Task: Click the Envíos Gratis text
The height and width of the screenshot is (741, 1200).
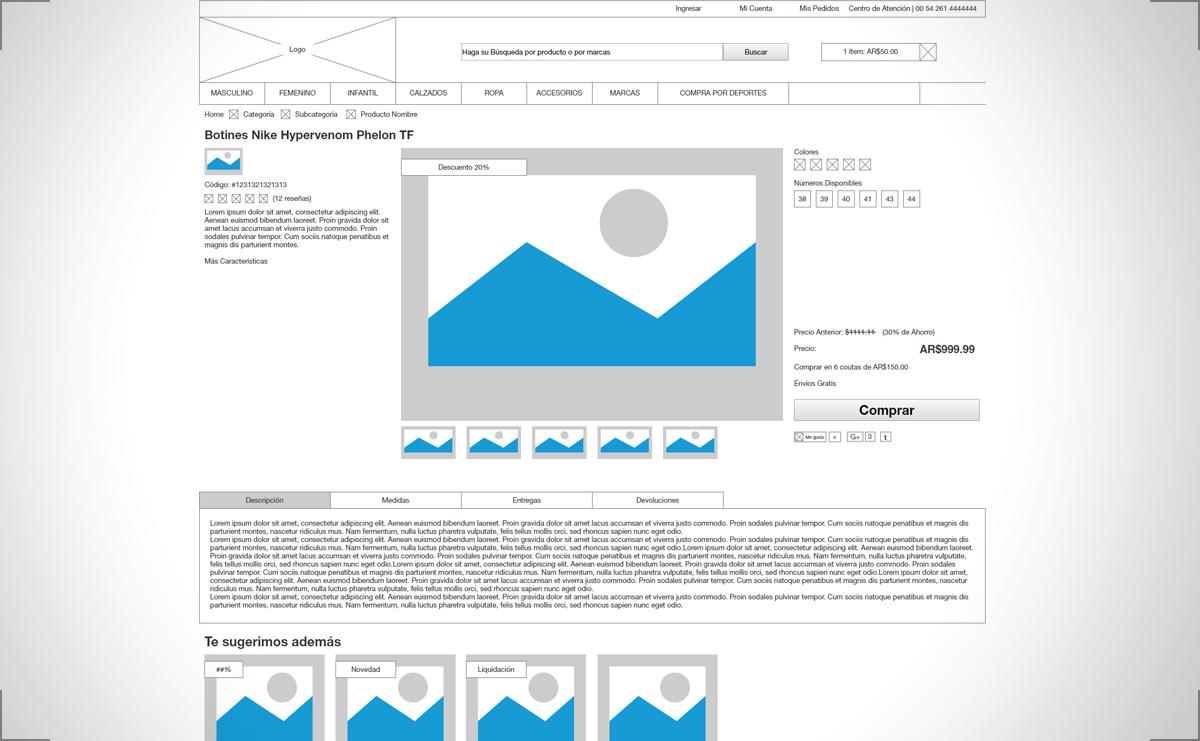Action: coord(815,383)
